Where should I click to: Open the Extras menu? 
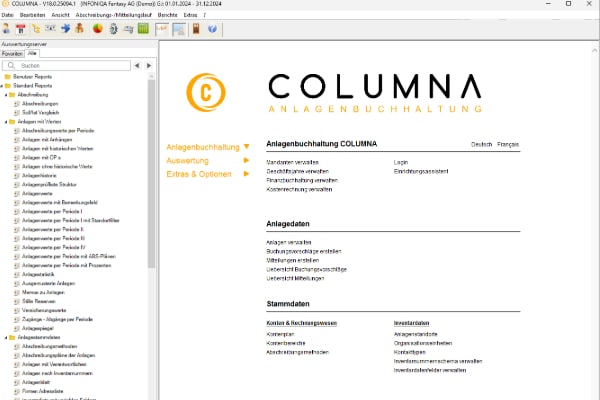pyautogui.click(x=191, y=15)
